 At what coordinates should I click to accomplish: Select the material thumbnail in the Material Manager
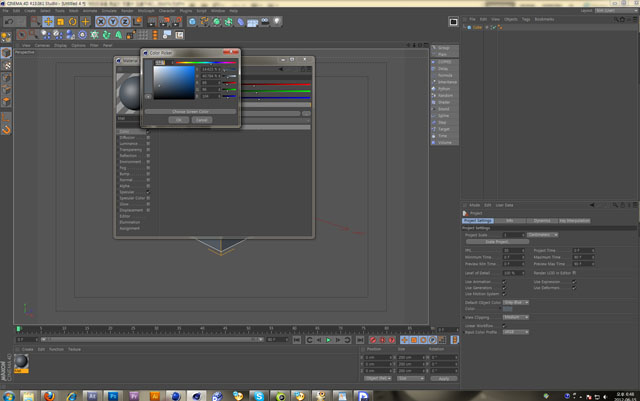tap(21, 361)
